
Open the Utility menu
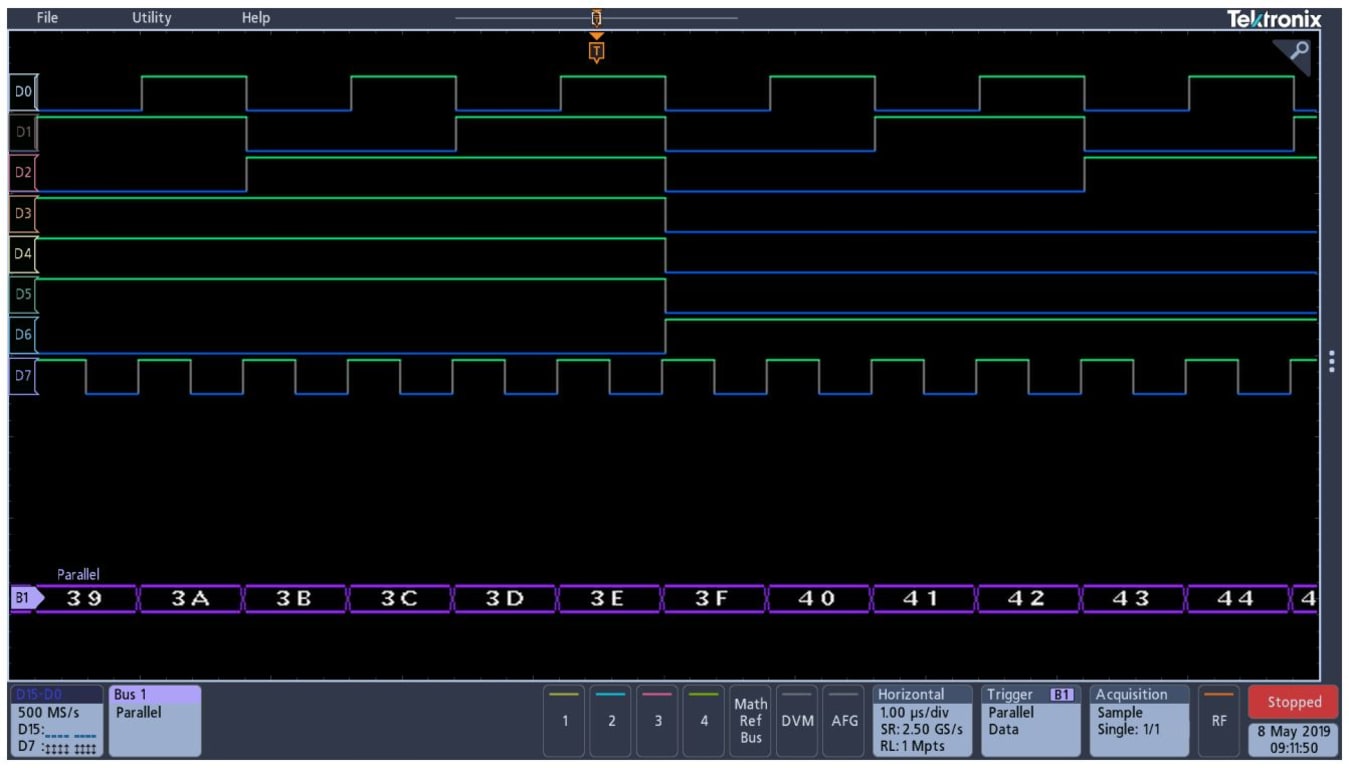click(x=150, y=16)
